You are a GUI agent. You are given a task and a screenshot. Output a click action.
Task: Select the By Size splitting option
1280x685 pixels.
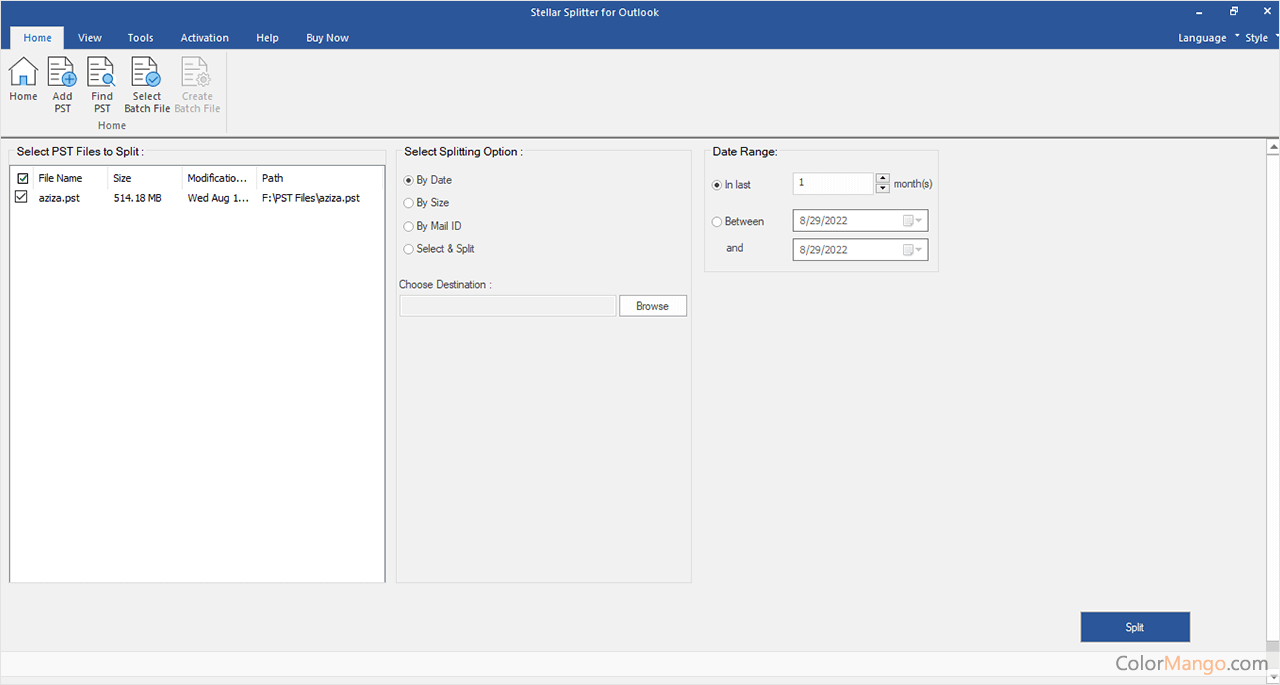[x=426, y=203]
